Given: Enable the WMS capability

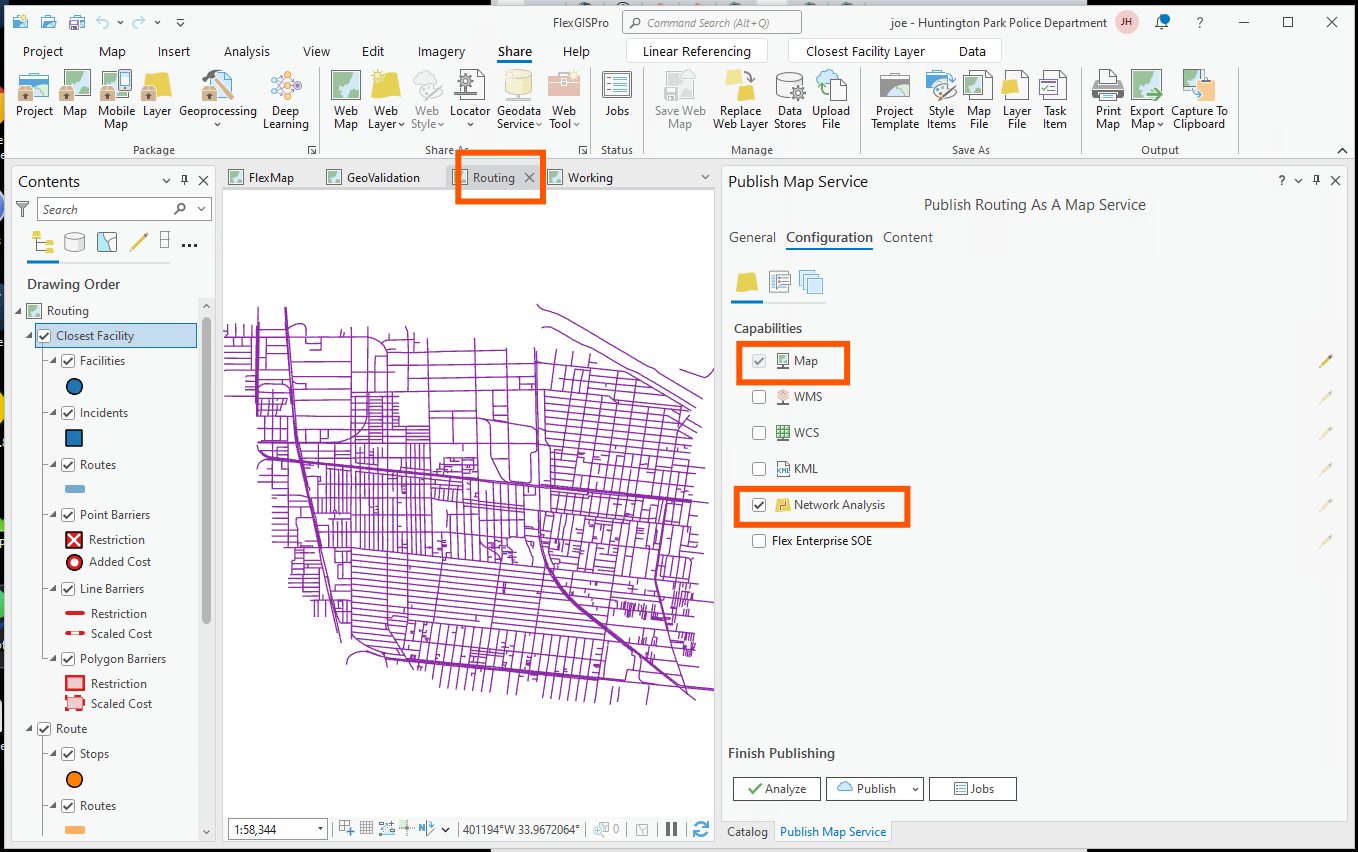Looking at the screenshot, I should (759, 397).
